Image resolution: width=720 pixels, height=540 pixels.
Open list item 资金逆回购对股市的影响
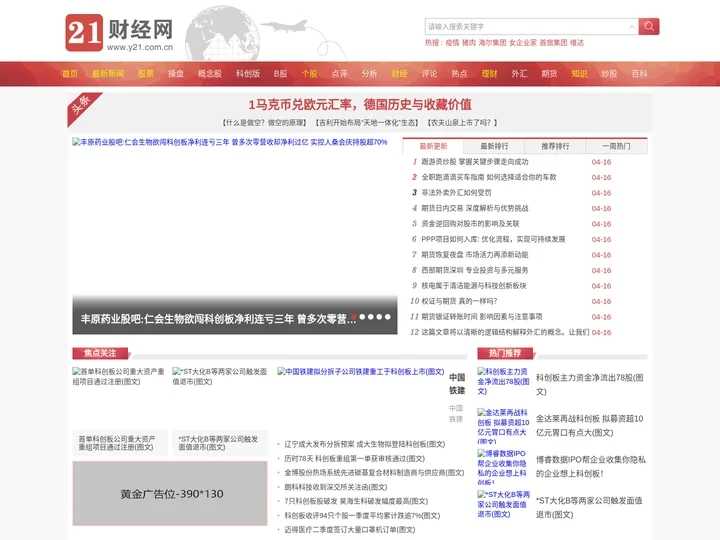point(470,224)
